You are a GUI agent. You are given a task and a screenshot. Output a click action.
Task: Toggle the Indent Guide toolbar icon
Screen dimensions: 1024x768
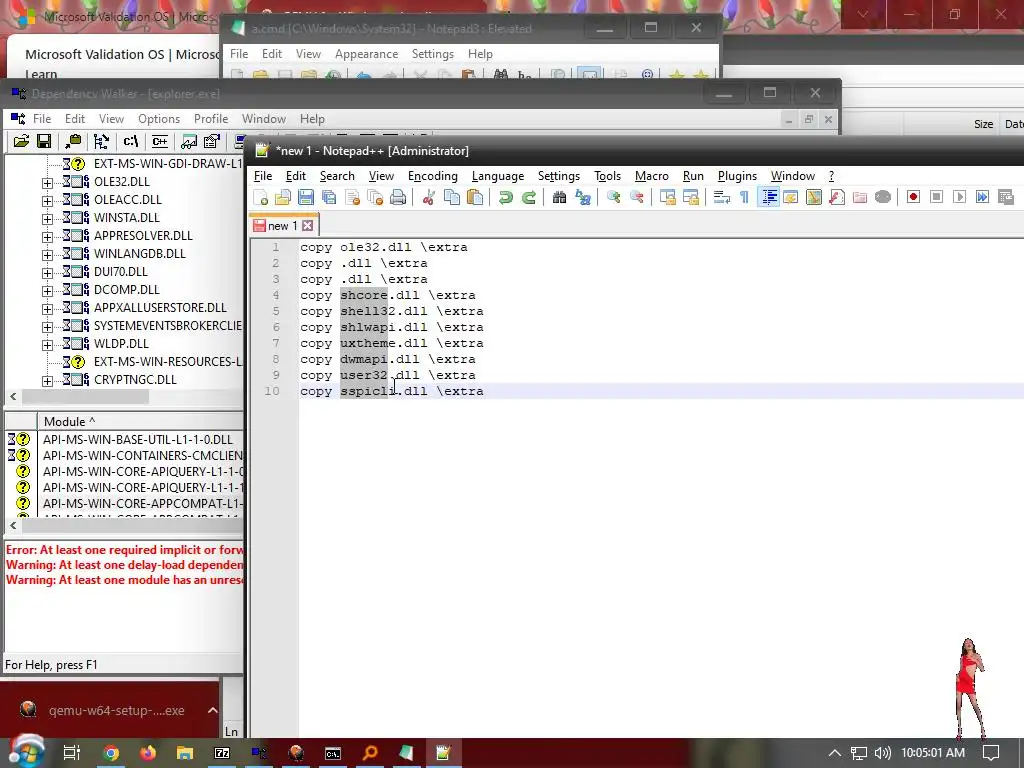(x=768, y=197)
